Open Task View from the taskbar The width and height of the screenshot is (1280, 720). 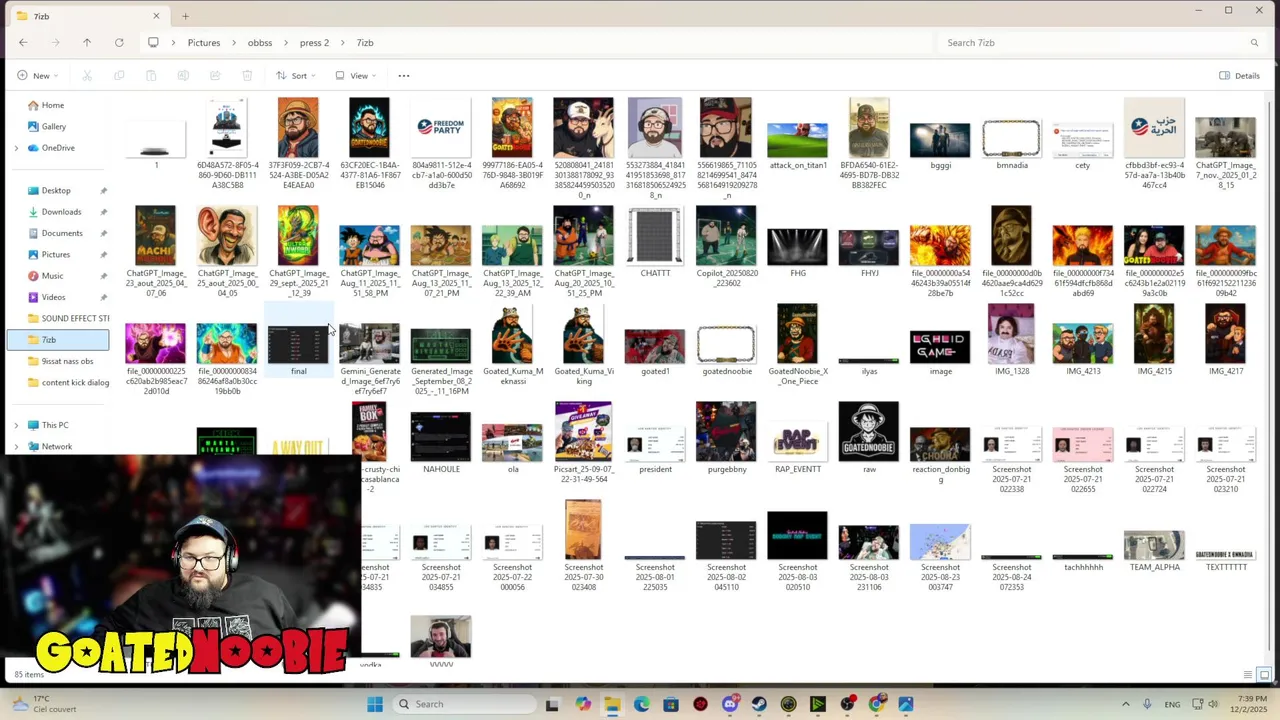pyautogui.click(x=552, y=704)
